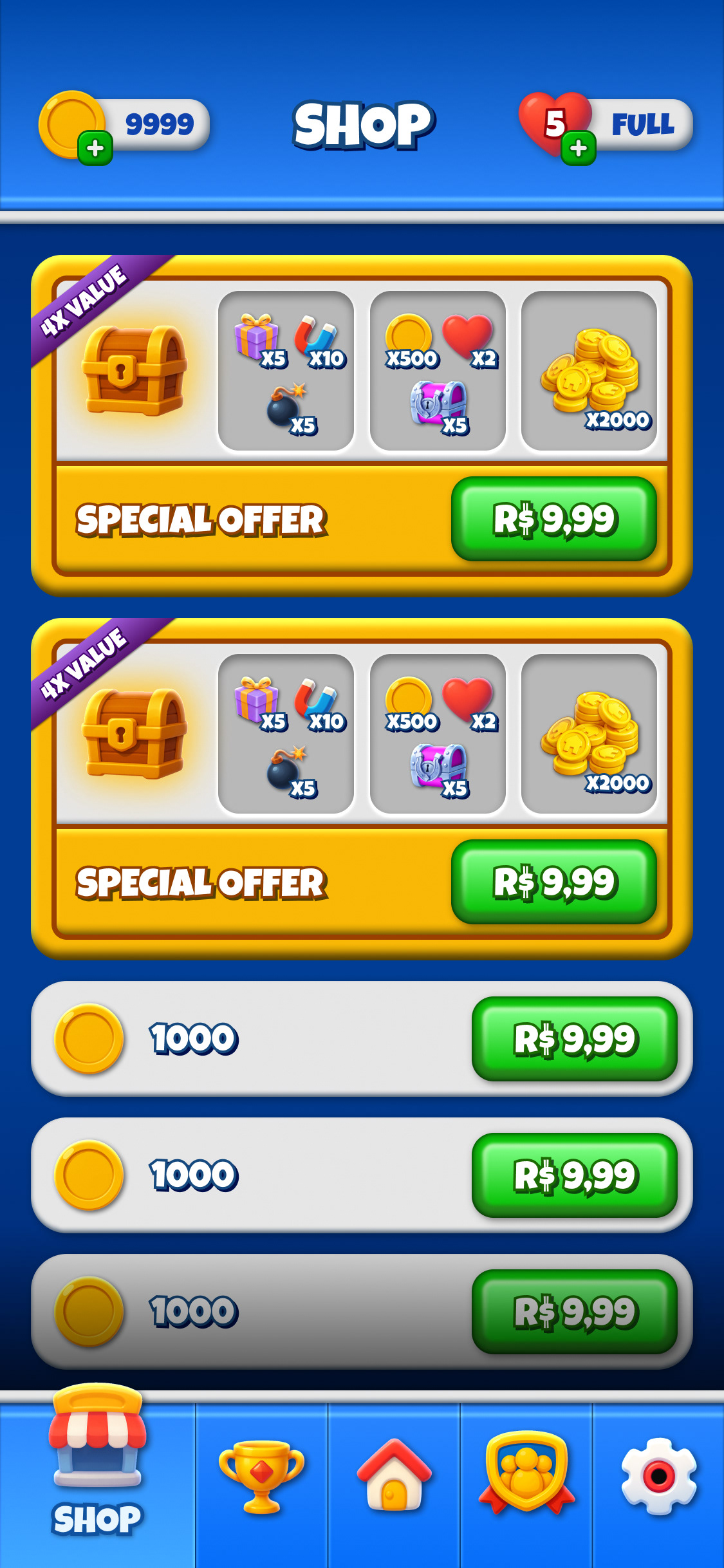Tap the second offer's treasure chest
The height and width of the screenshot is (1568, 724).
coord(134,734)
